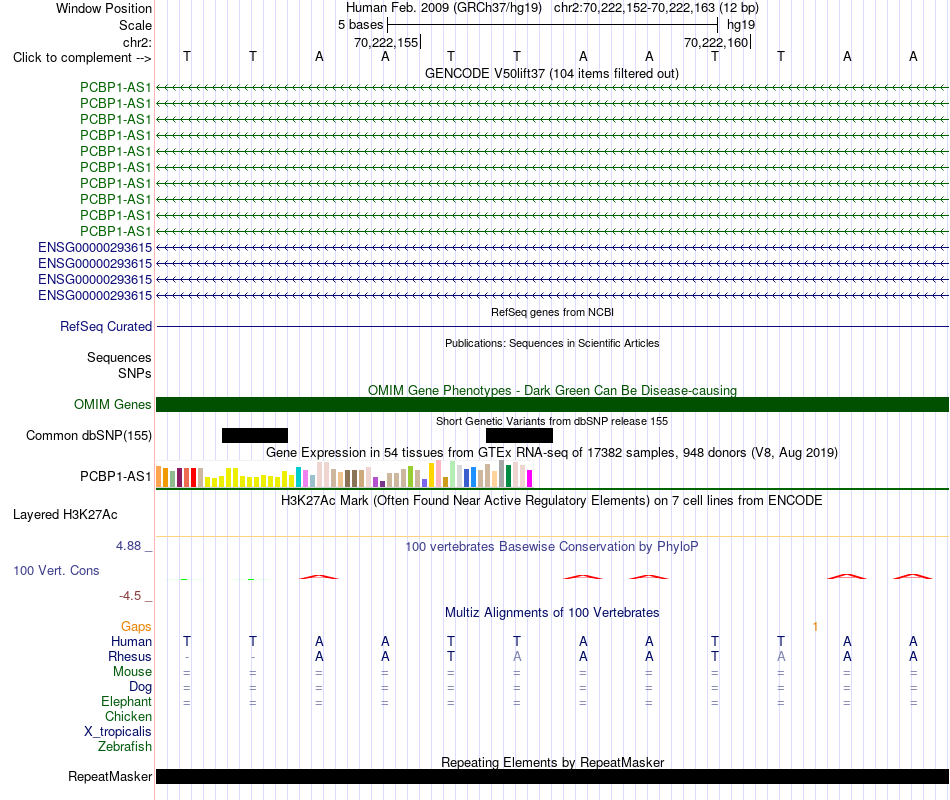Click the dark green OMIM Genes bar

point(552,404)
